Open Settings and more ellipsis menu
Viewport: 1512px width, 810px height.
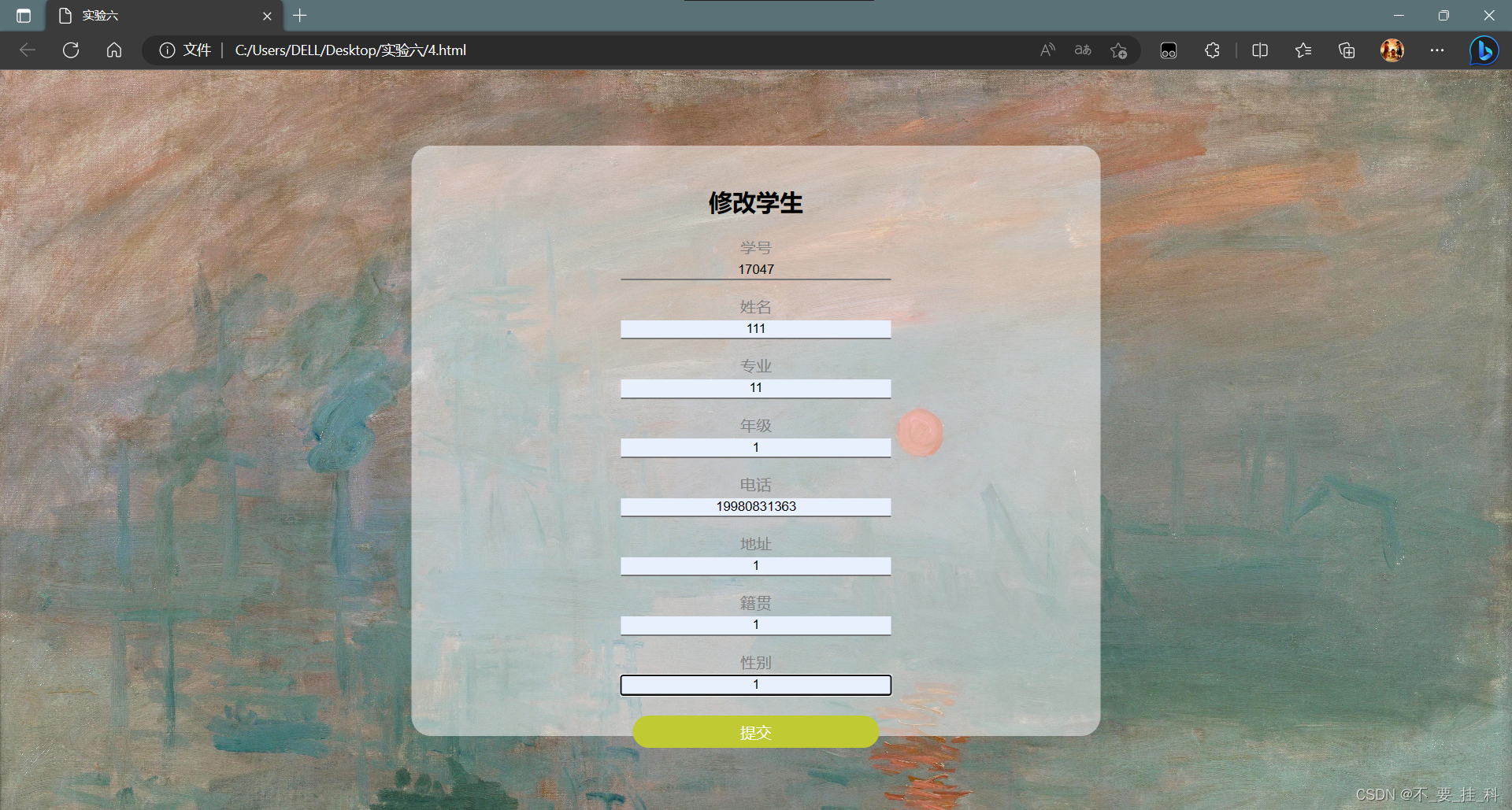[1437, 50]
